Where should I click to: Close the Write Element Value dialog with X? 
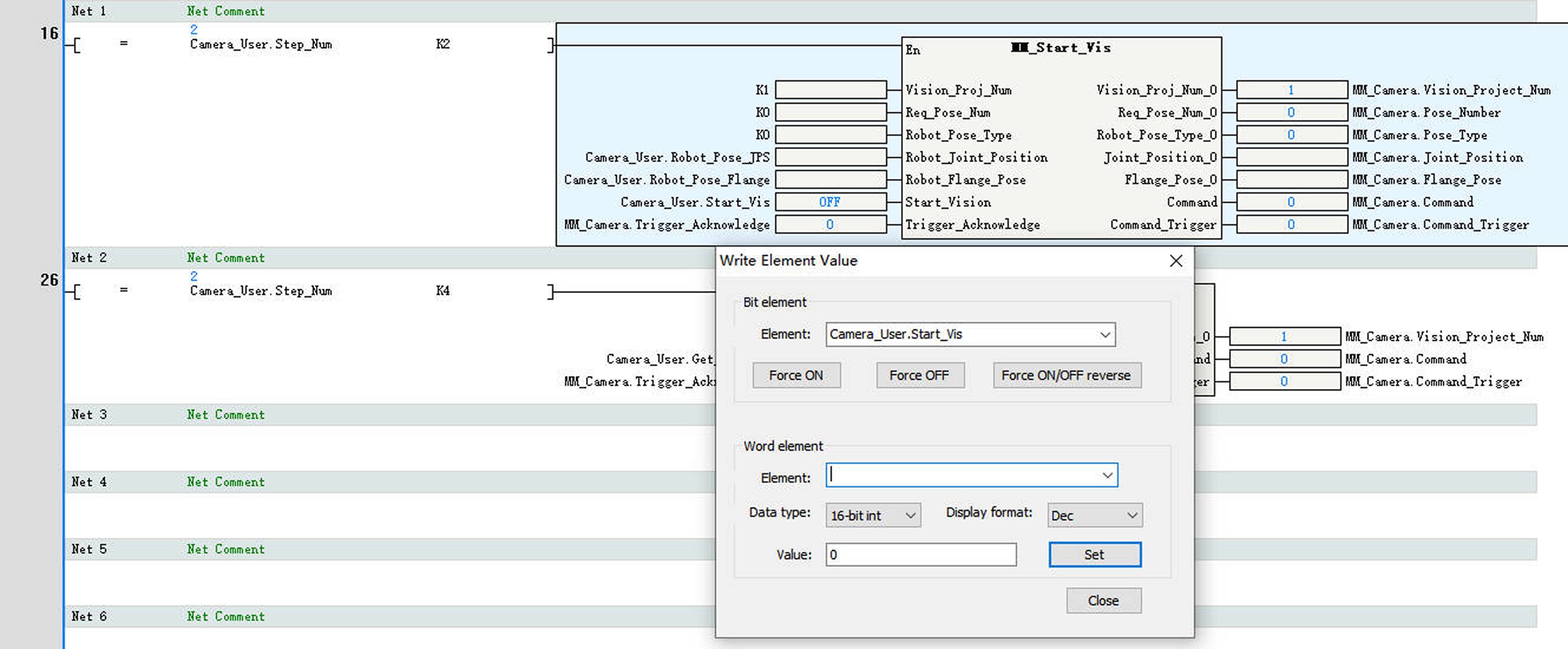pyautogui.click(x=1175, y=261)
